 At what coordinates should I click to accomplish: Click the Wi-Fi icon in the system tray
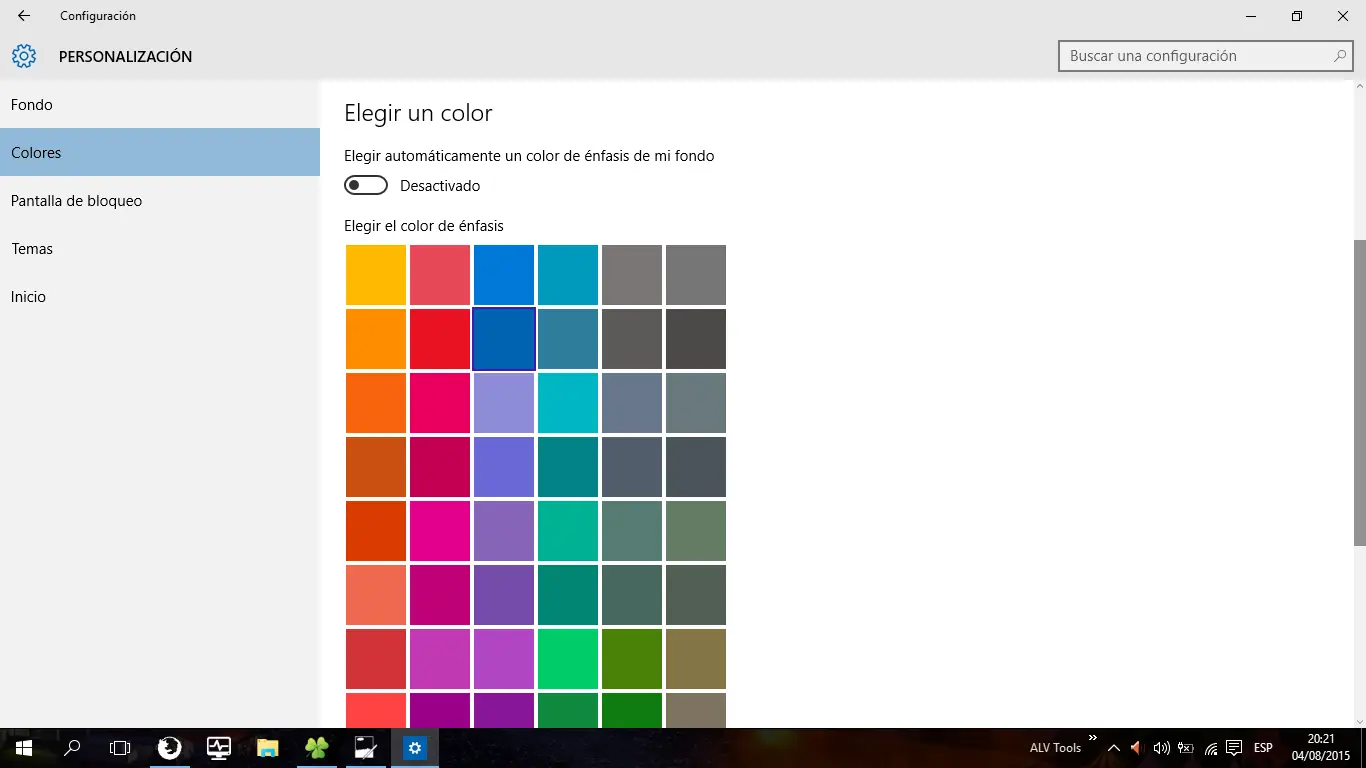point(1209,747)
